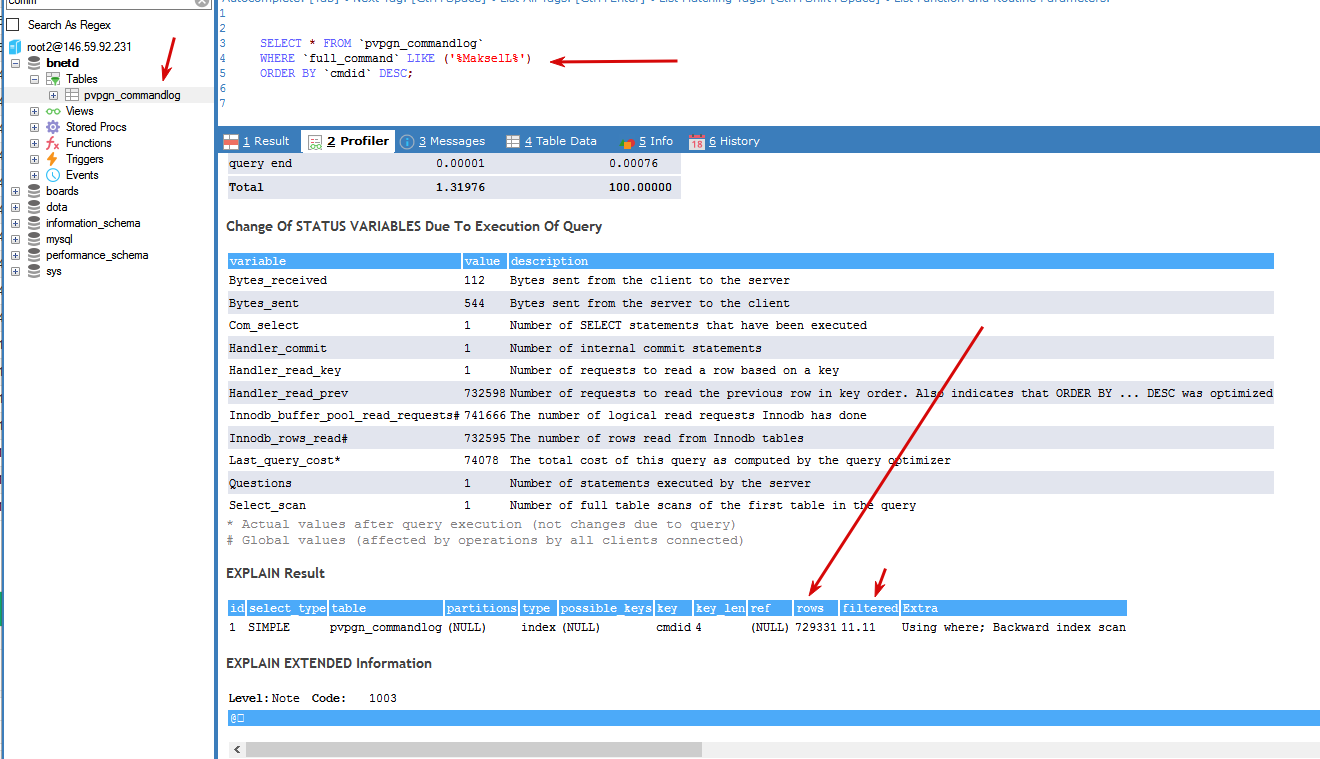
Task: Open the History tab
Action: pyautogui.click(x=725, y=141)
